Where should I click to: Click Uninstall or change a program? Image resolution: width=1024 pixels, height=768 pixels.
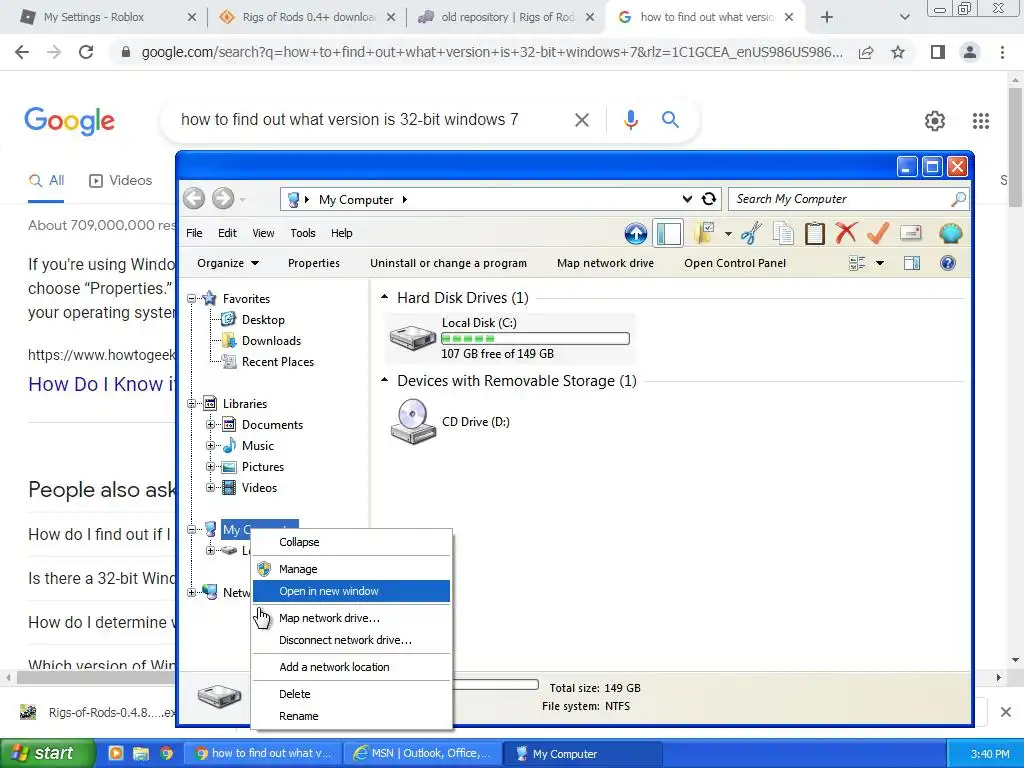[x=449, y=263]
